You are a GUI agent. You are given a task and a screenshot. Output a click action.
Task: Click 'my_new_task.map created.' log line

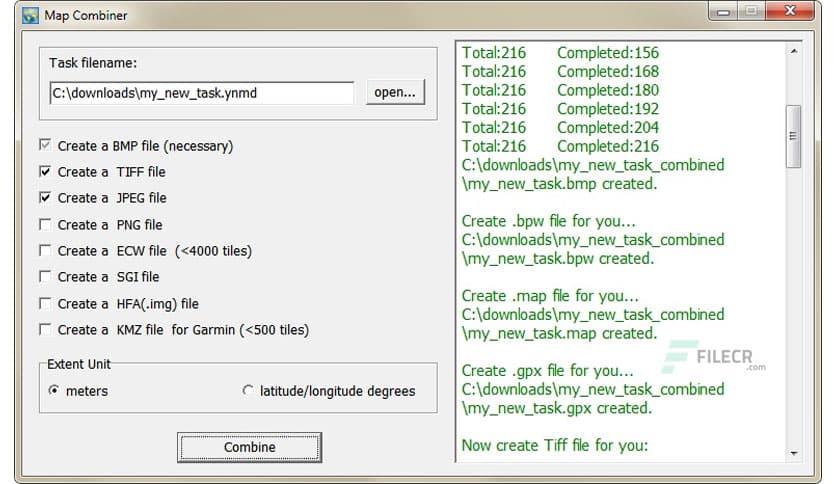[559, 333]
